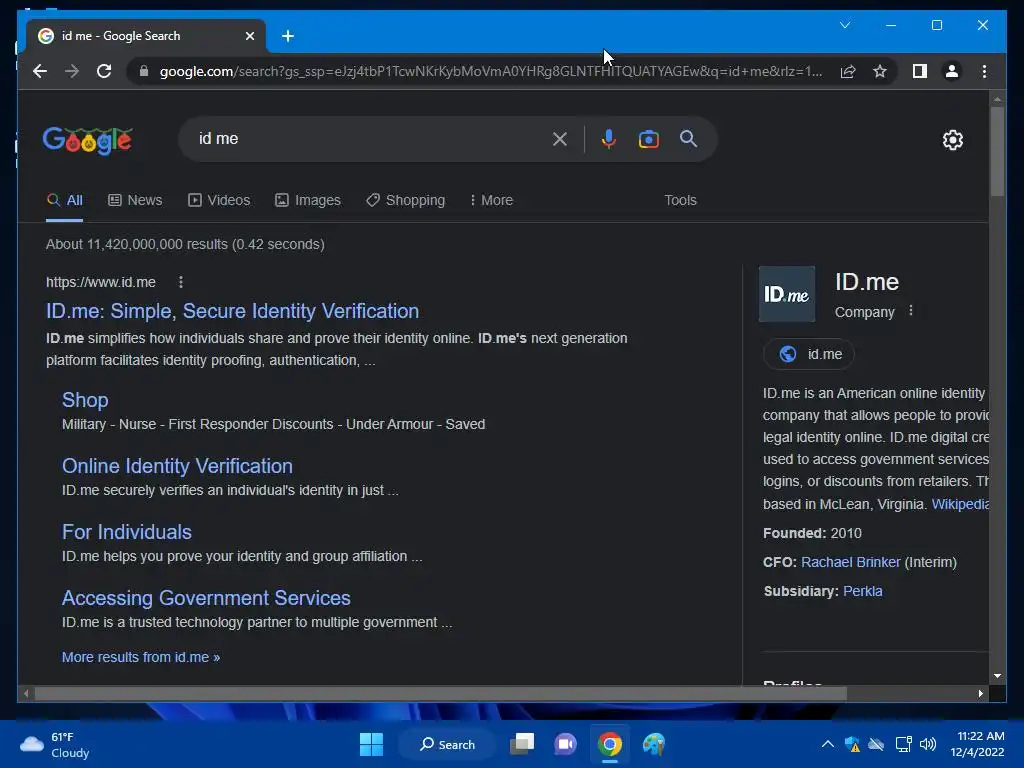Screen dimensions: 1024x768
Task: Open the Wikipedia source link
Action: [x=960, y=504]
